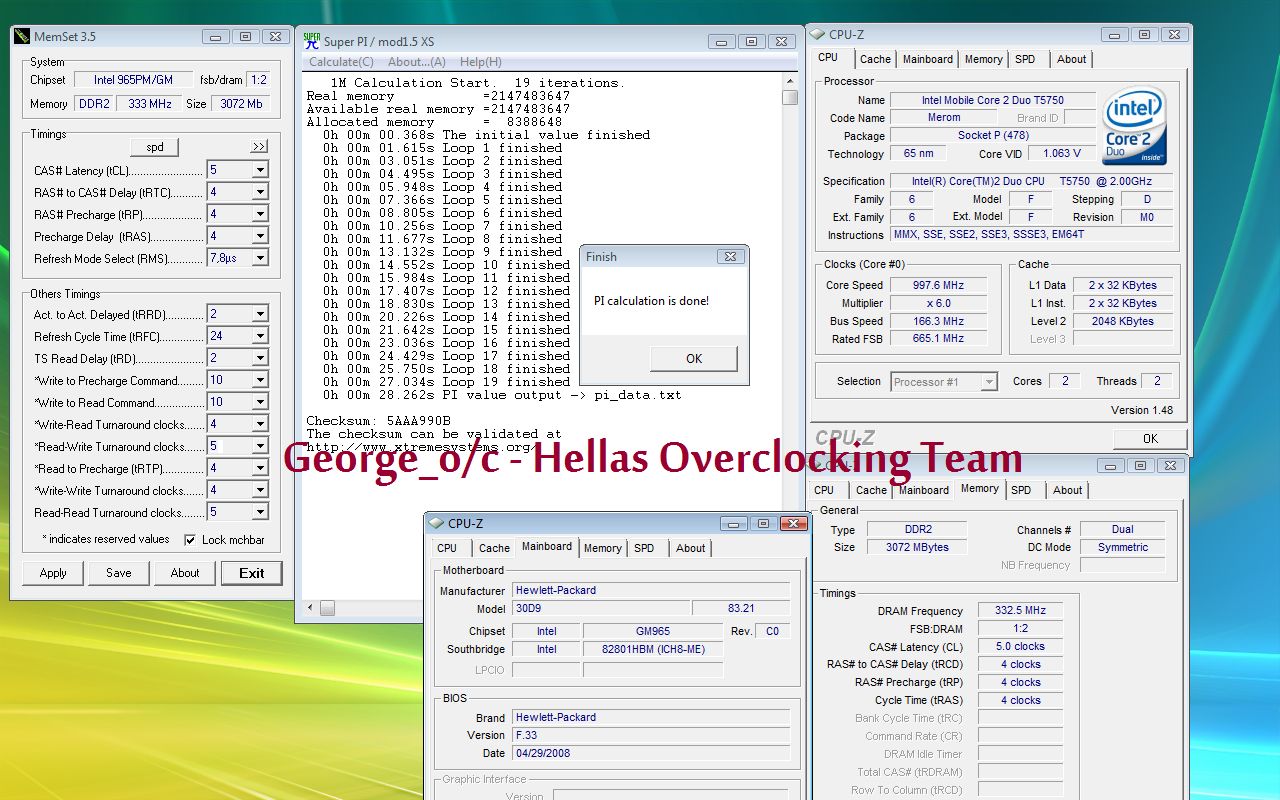
Task: Switch to Memory tab in top CPU-Z window
Action: click(984, 59)
